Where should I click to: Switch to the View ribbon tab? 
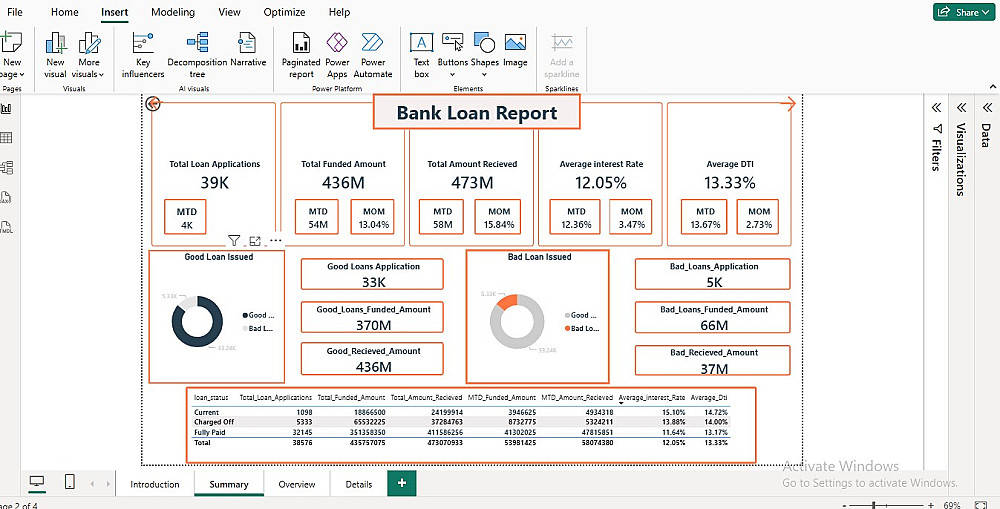point(230,12)
